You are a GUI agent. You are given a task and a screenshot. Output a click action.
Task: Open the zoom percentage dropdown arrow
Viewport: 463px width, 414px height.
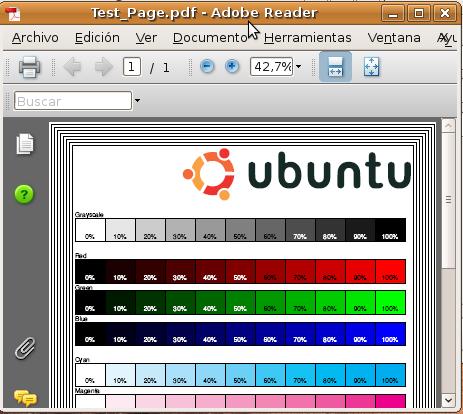298,67
